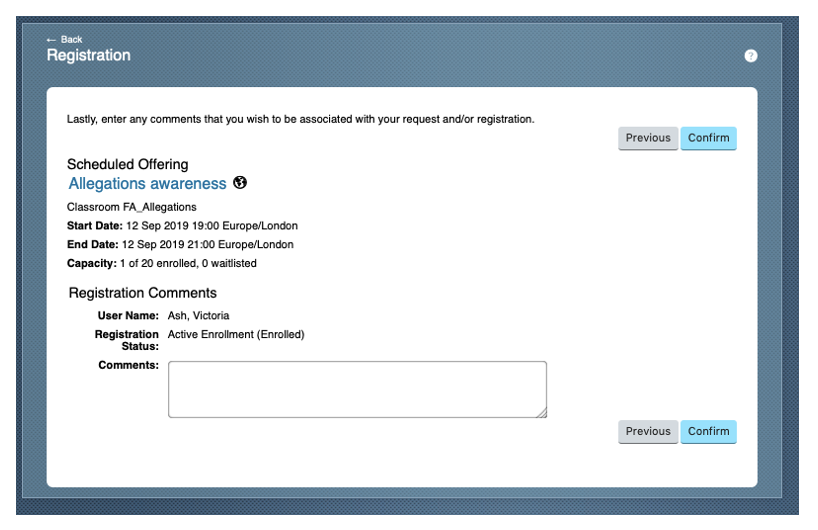Viewport: 818px width, 530px height.
Task: Select the Registration Comments heading
Action: tap(143, 293)
